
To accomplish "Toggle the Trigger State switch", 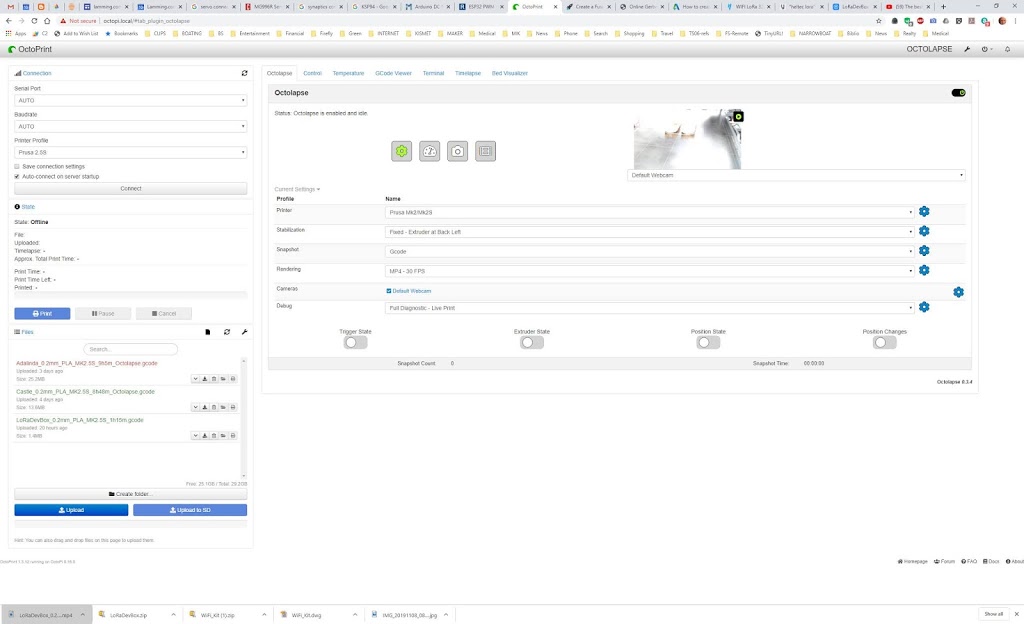I will click(x=355, y=342).
